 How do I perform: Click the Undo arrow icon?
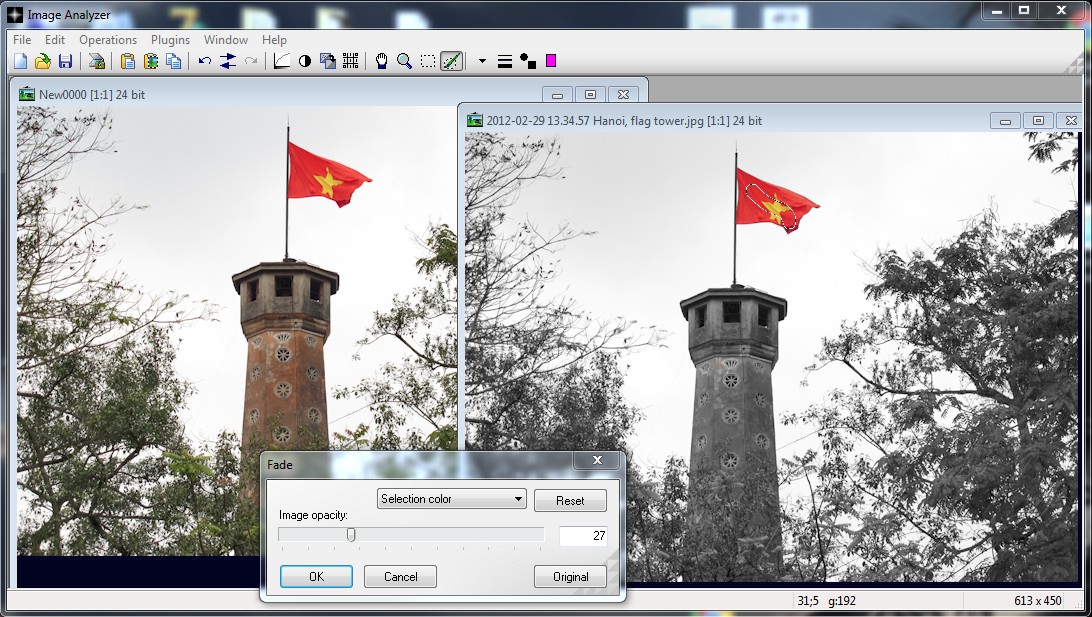205,61
